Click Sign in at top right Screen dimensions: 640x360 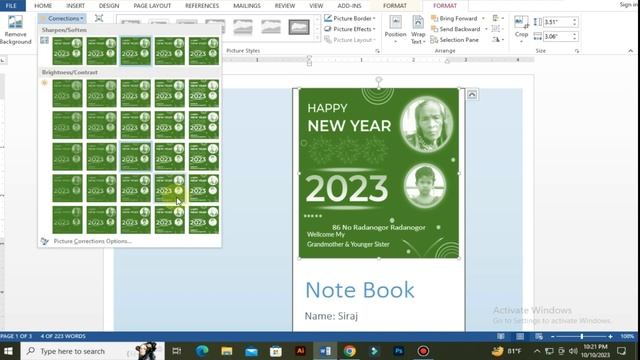(x=629, y=4)
